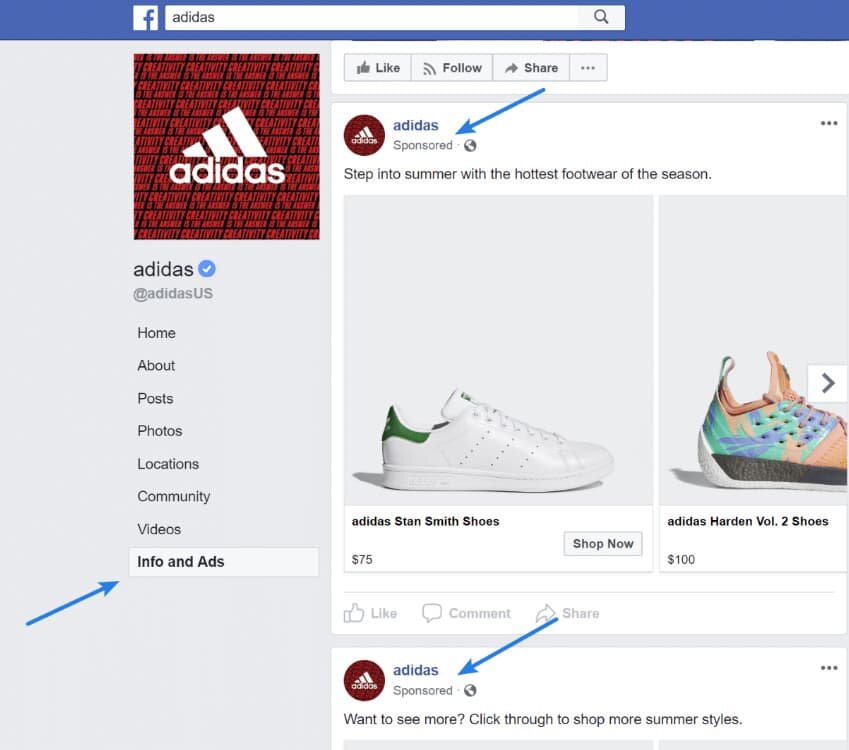Click the adidas page name heading
This screenshot has height=750, width=849.
(x=163, y=269)
